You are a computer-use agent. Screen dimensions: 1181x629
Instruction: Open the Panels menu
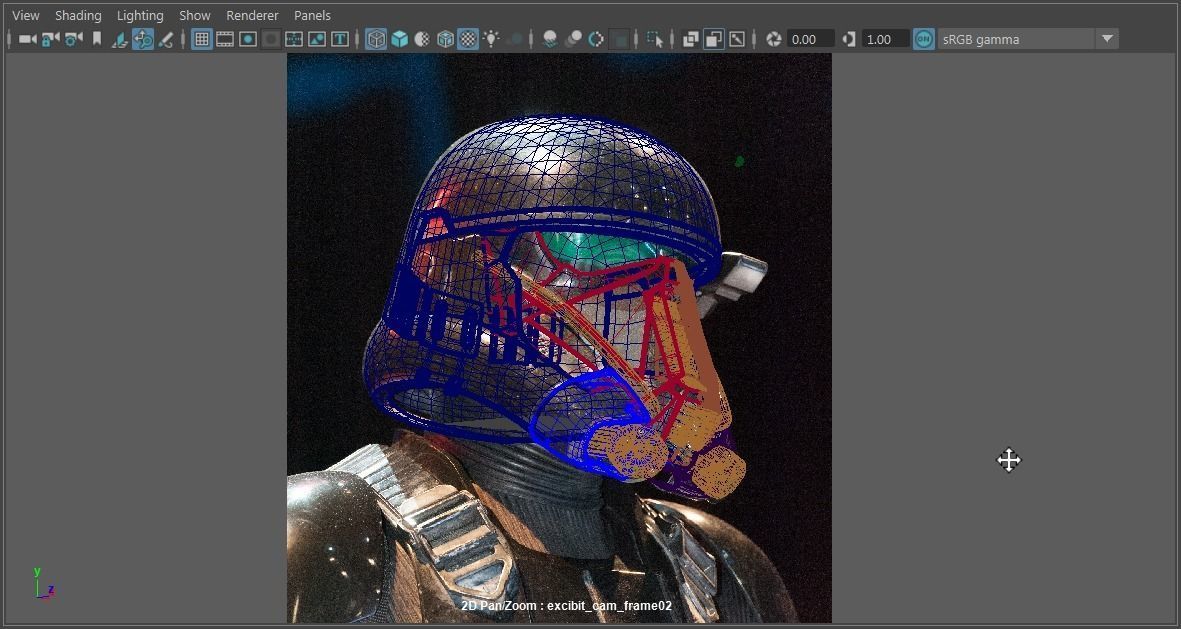click(x=312, y=15)
